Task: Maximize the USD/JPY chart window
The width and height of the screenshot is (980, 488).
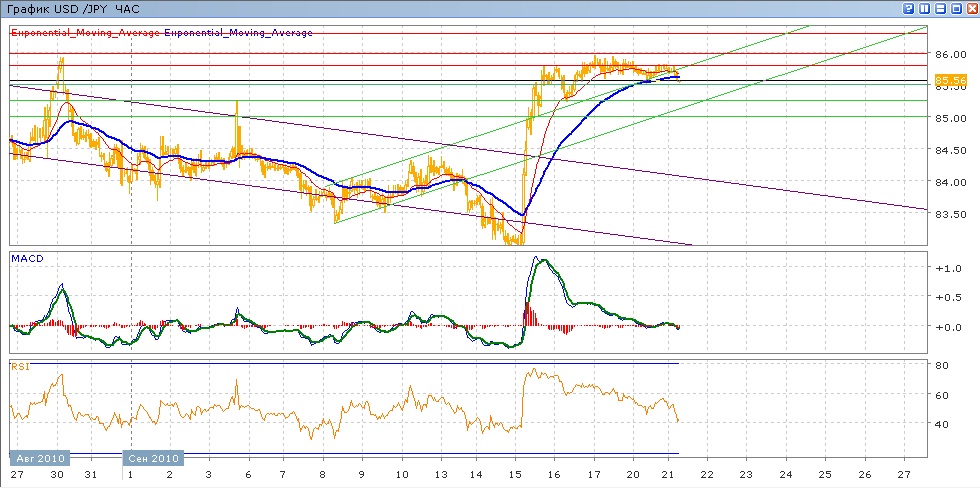Action: pos(954,8)
